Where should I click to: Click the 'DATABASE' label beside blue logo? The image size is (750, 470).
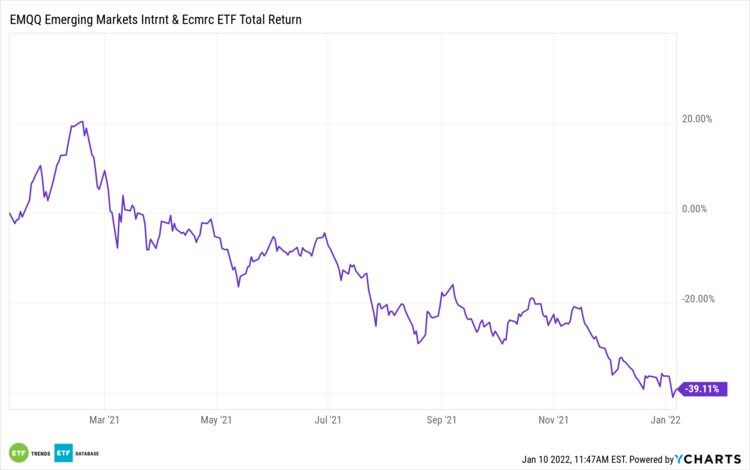pyautogui.click(x=88, y=452)
